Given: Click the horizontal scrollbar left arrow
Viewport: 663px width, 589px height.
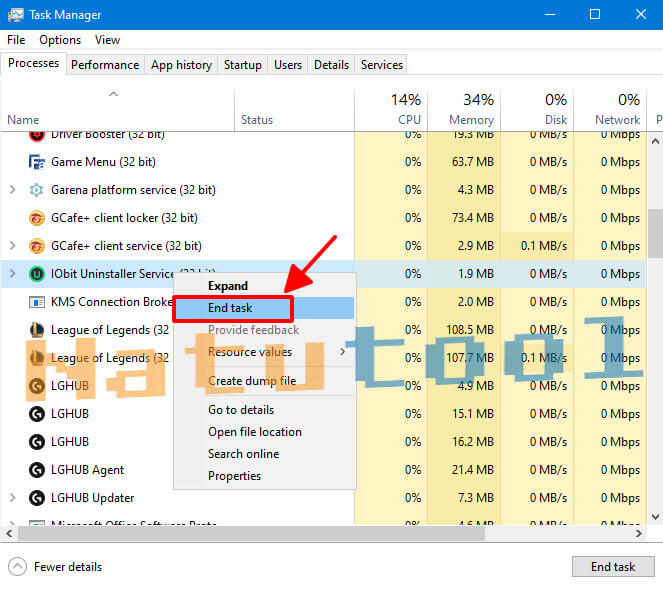Looking at the screenshot, I should click(x=9, y=534).
